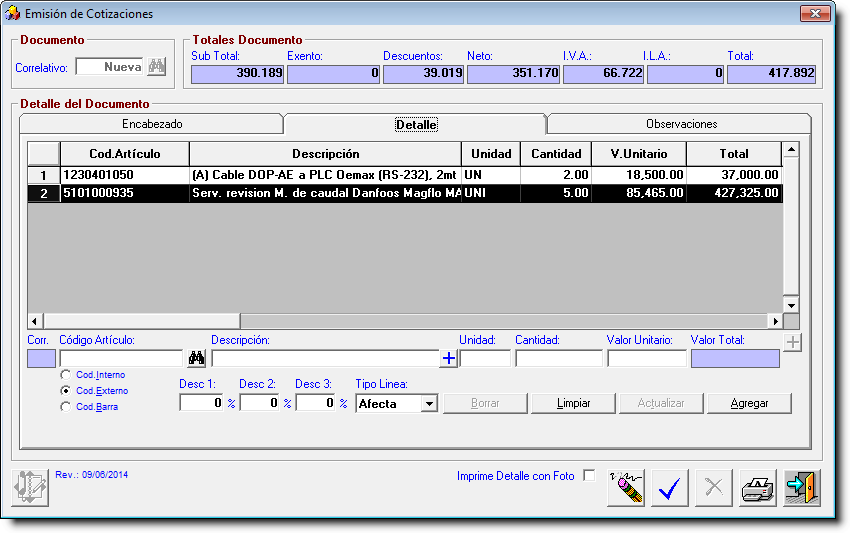Click the Serv. revision M. de caudal cell
The image size is (850, 533).
pyautogui.click(x=325, y=193)
